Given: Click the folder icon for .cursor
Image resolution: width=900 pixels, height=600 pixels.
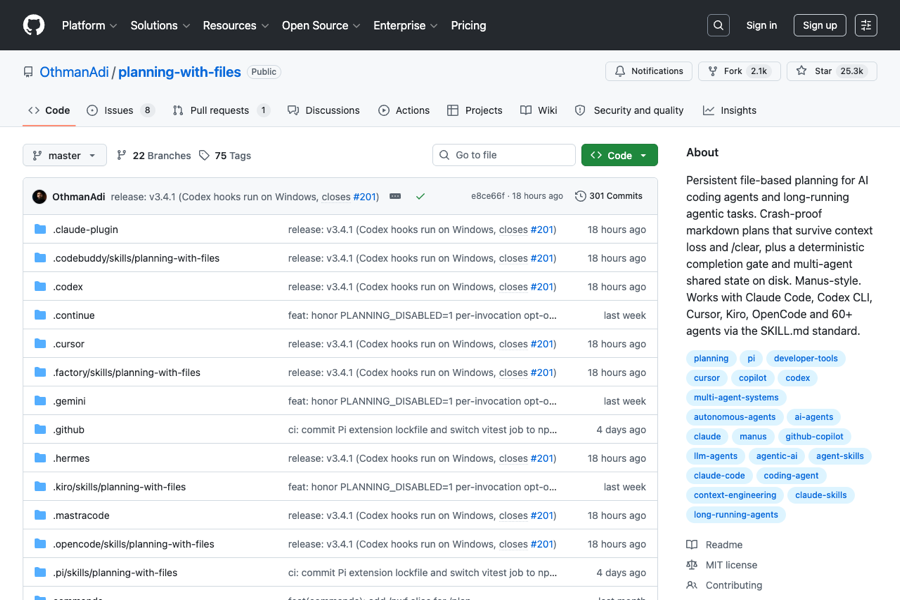Looking at the screenshot, I should tap(40, 343).
